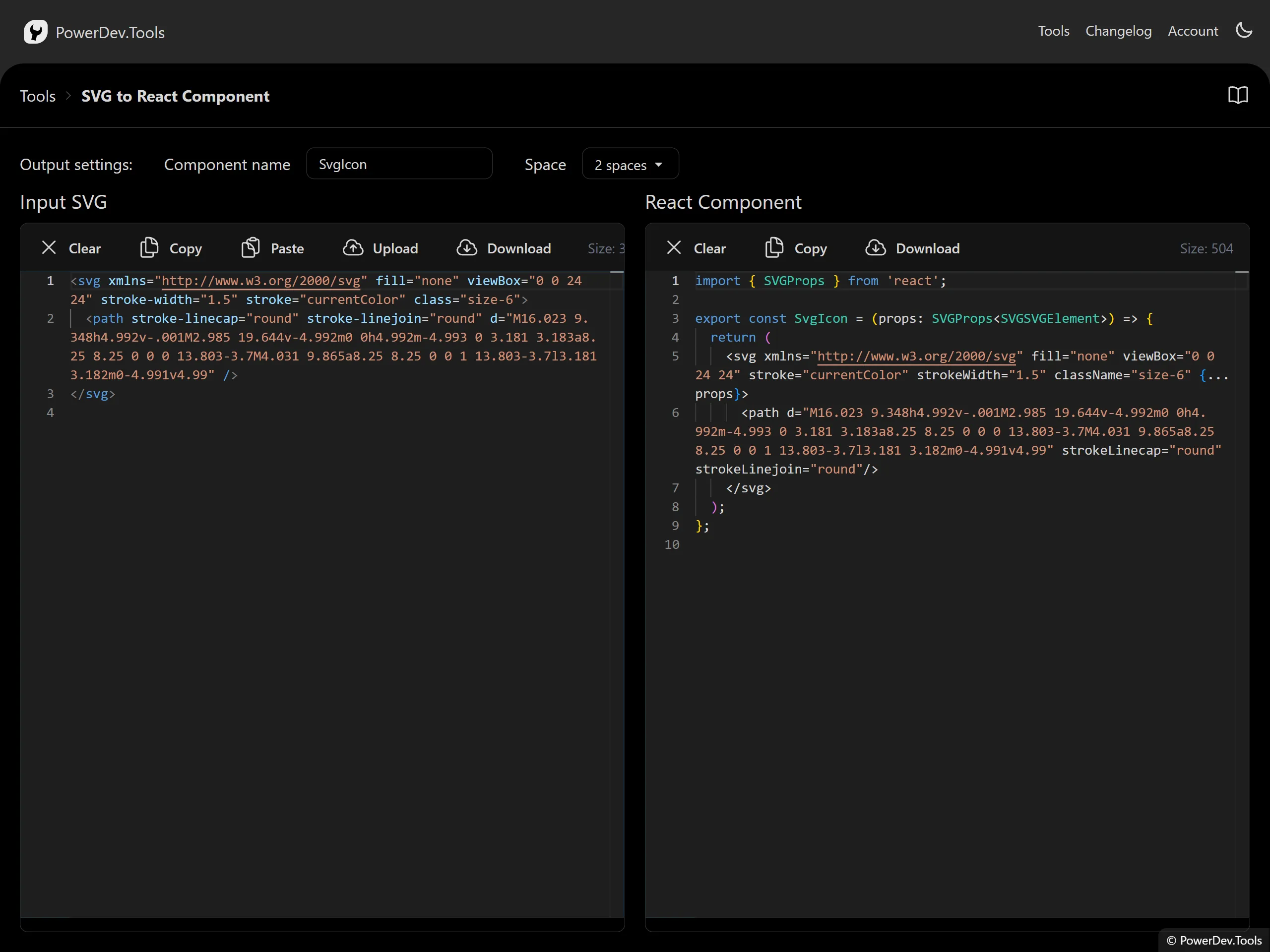Copy the Input SVG code
This screenshot has width=1270, height=952.
tap(171, 248)
